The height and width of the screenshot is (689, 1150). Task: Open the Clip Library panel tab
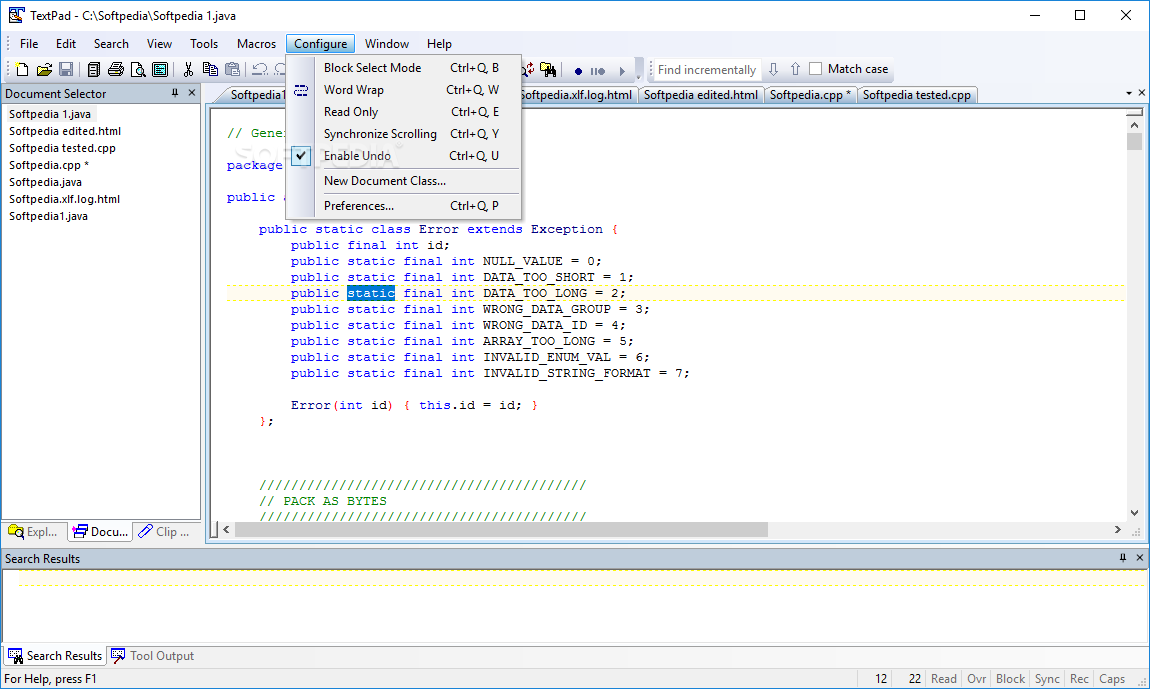point(164,532)
